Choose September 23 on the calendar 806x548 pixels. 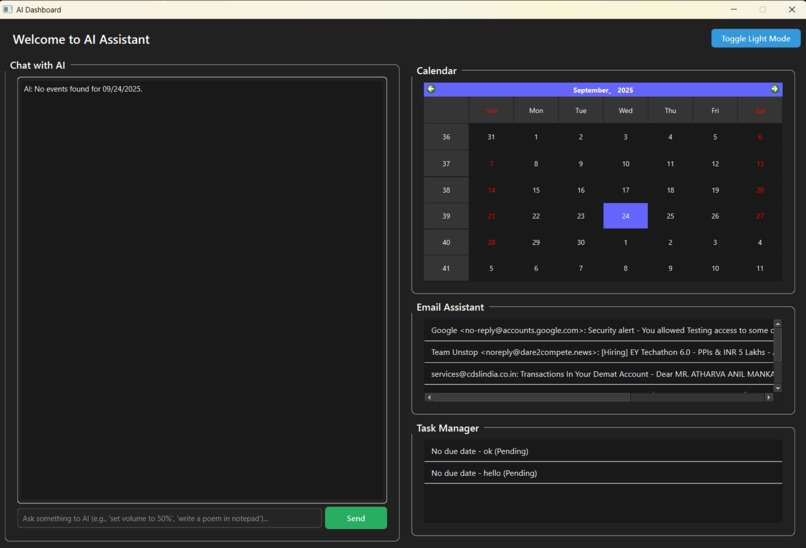581,216
